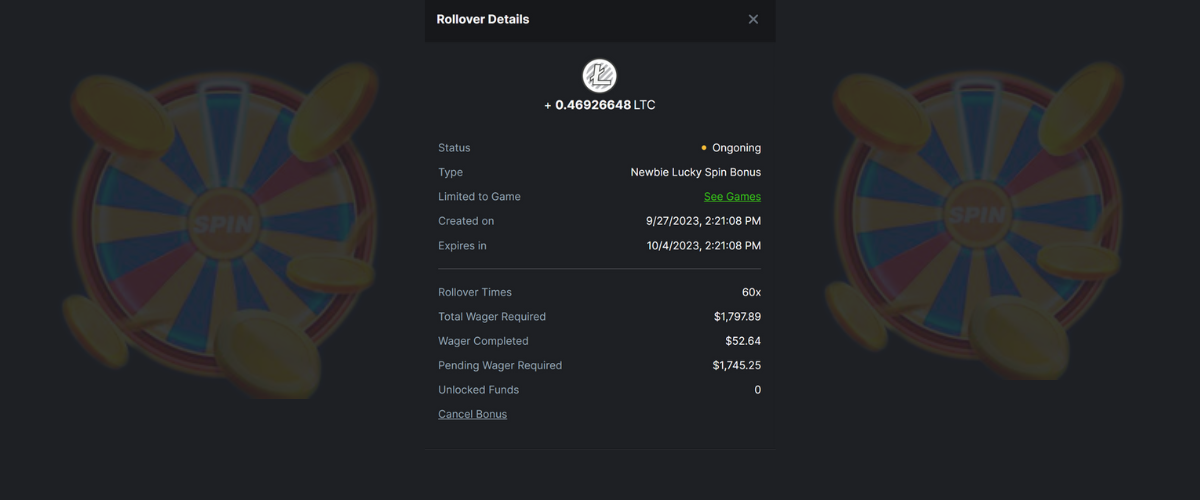
Task: Click the $52.64 wager completed value
Action: [x=743, y=341]
